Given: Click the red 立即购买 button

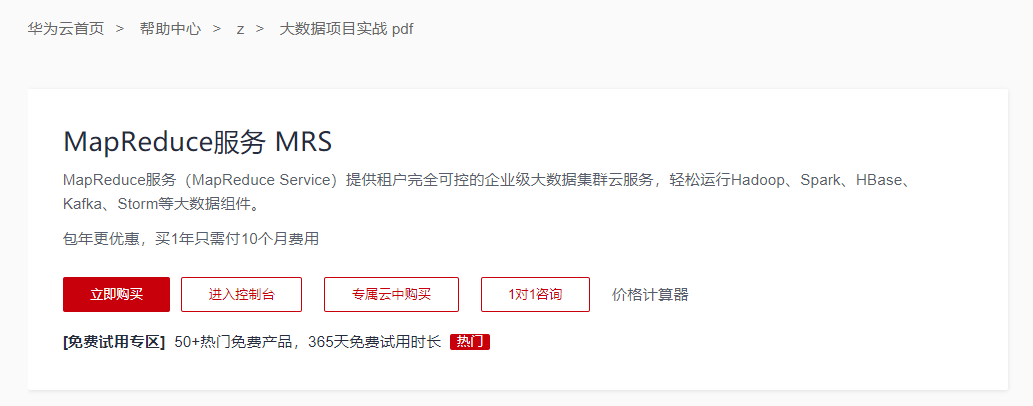Looking at the screenshot, I should 117,294.
